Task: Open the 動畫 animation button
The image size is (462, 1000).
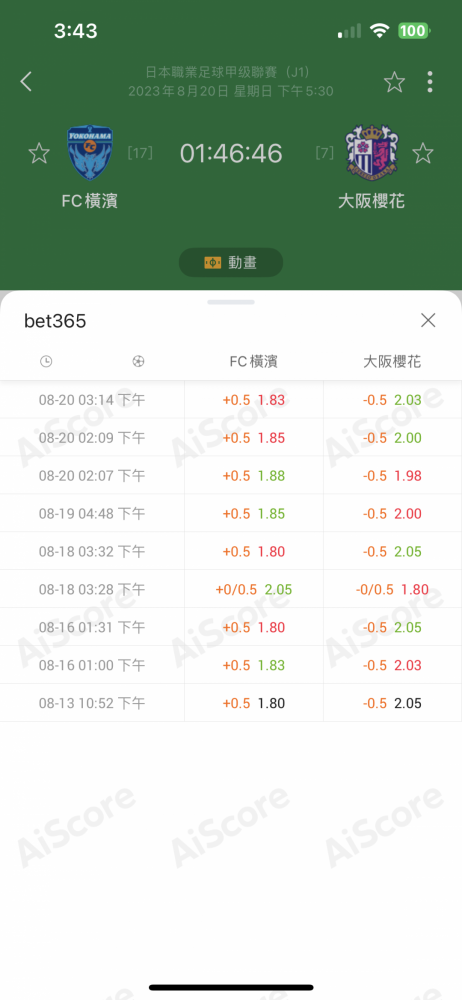Action: tap(231, 262)
